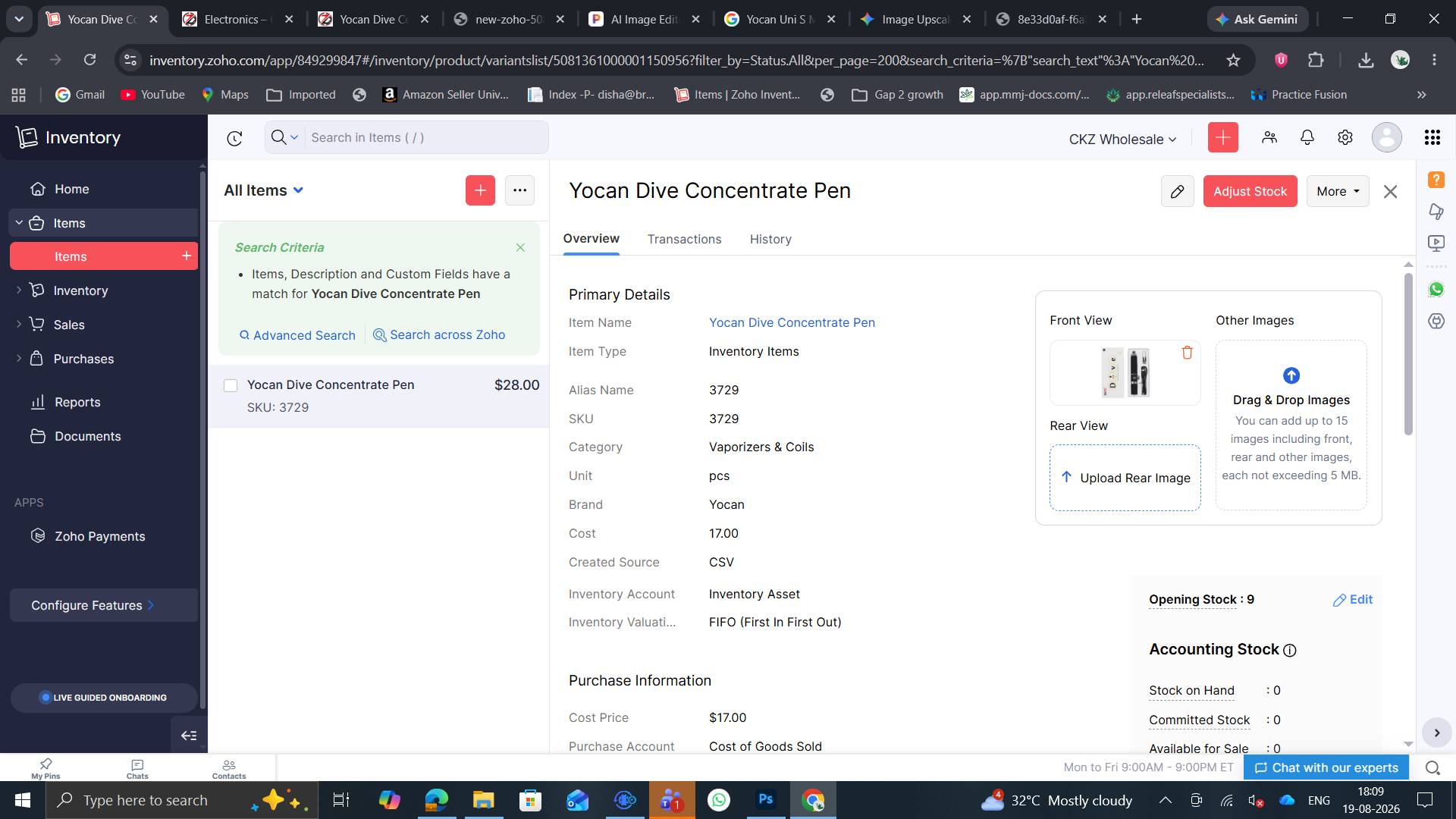Switch to the Transactions tab
The image size is (1456, 819).
point(684,239)
